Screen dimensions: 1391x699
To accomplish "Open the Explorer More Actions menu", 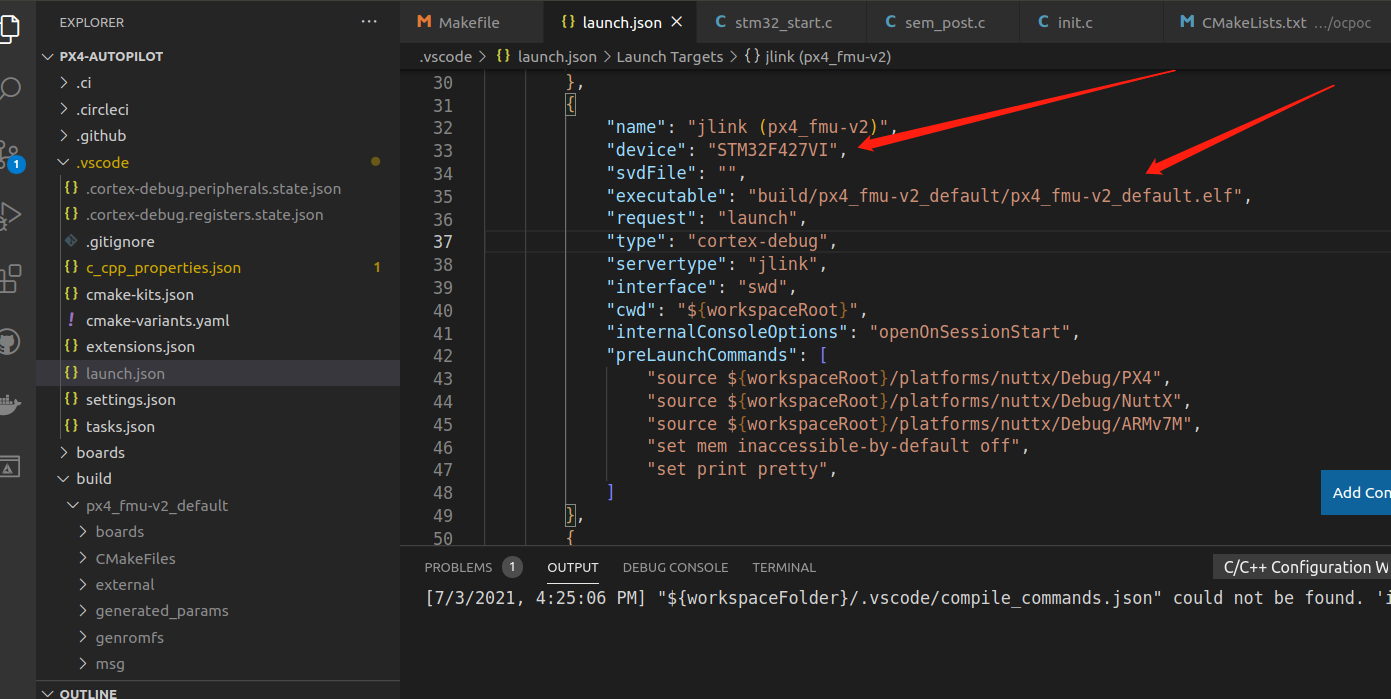I will point(369,21).
